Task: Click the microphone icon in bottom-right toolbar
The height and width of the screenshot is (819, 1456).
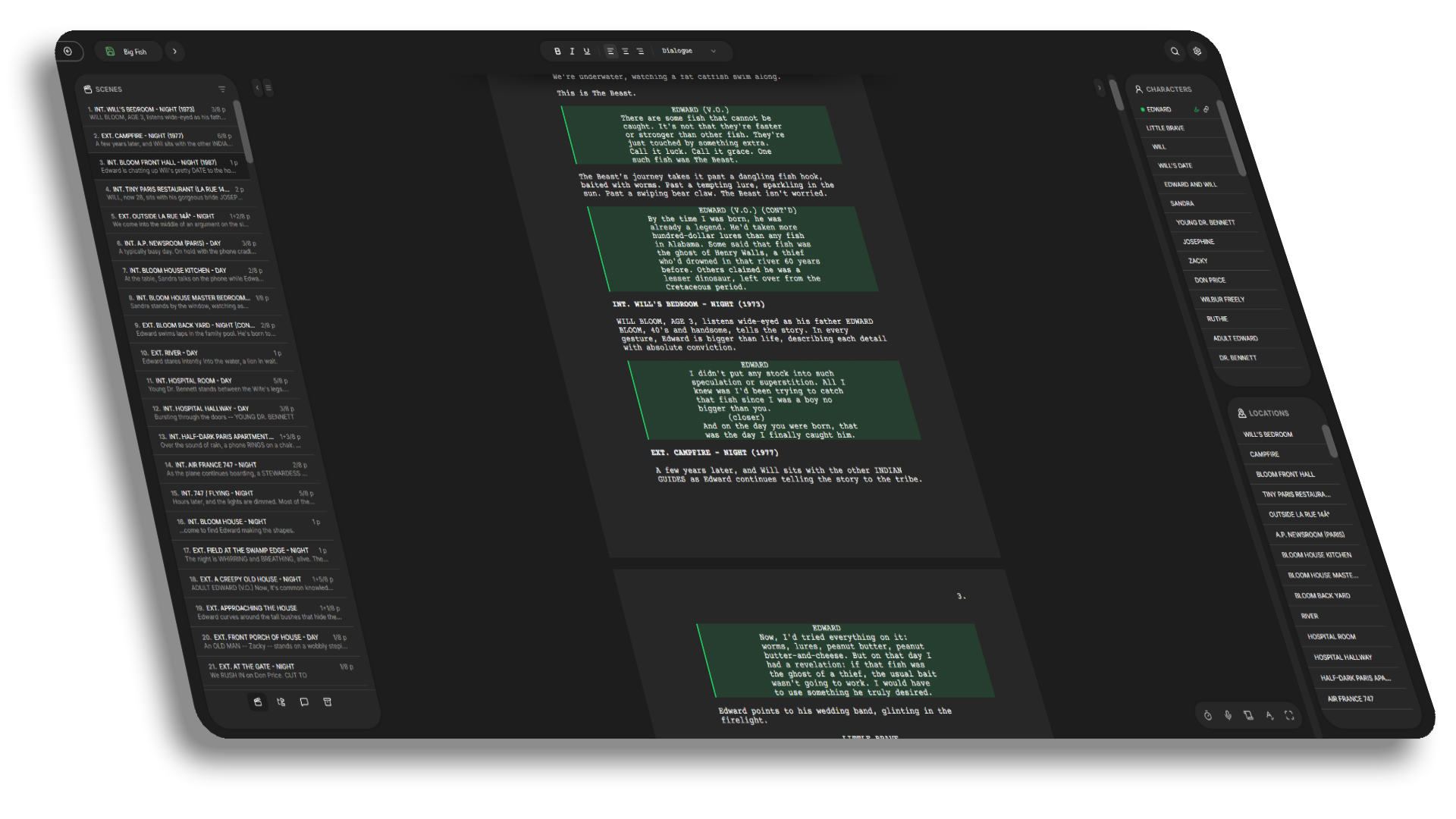Action: [x=1228, y=715]
